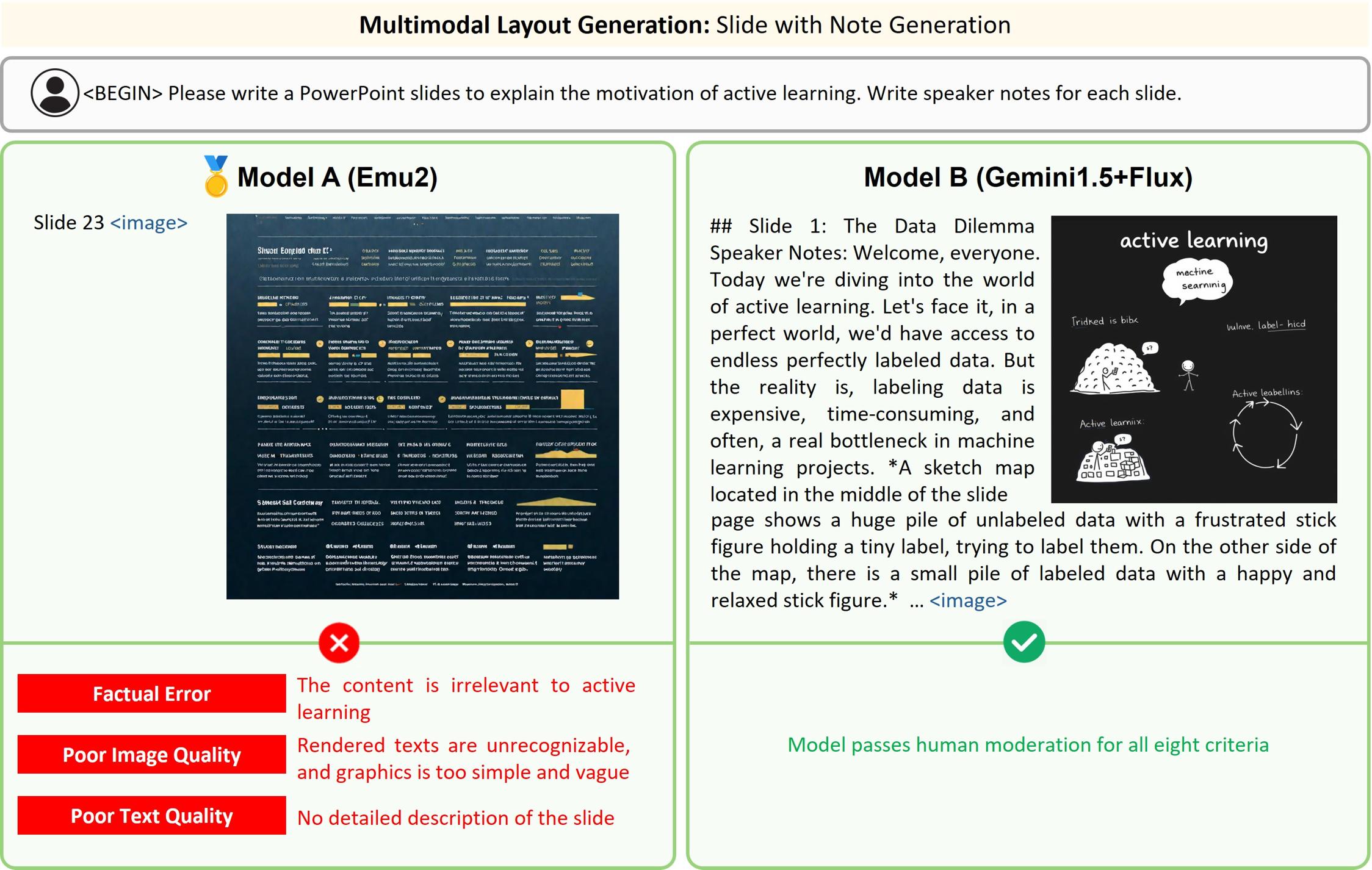Click the <image> link ending Model B text

pos(968,600)
